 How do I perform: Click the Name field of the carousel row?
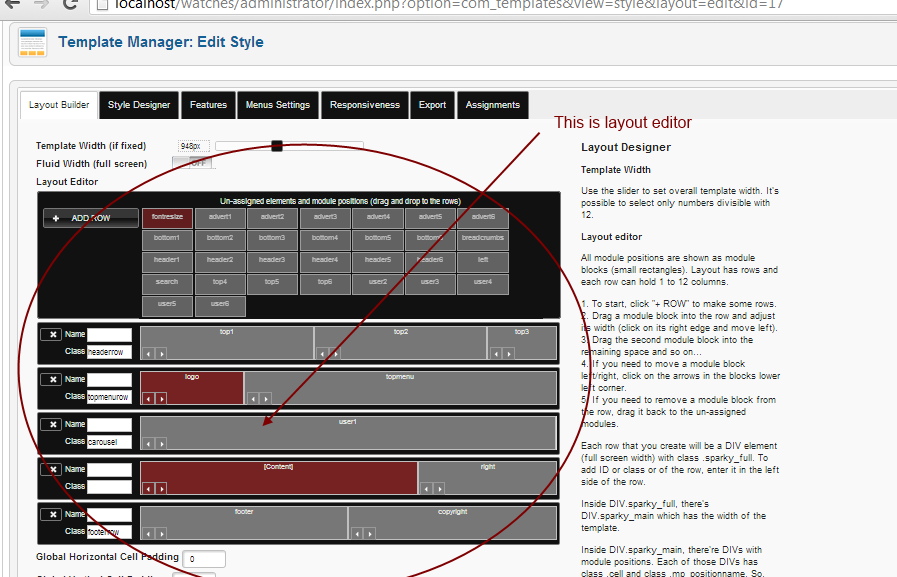click(x=109, y=424)
